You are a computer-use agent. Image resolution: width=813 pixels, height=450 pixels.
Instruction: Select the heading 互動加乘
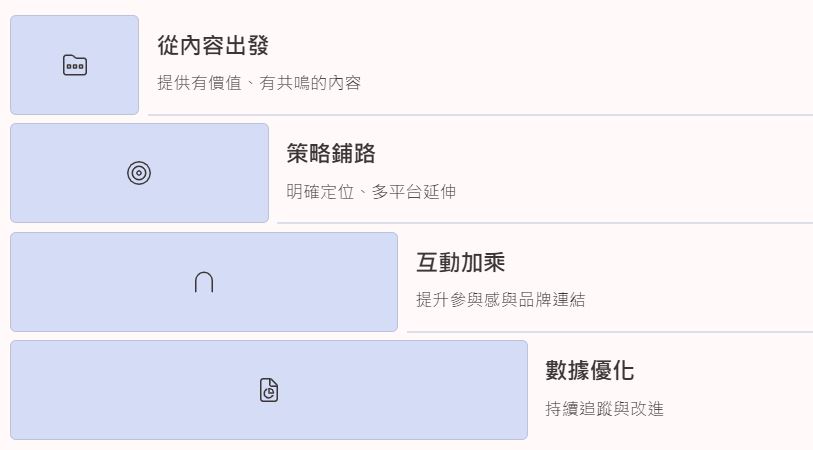(460, 262)
